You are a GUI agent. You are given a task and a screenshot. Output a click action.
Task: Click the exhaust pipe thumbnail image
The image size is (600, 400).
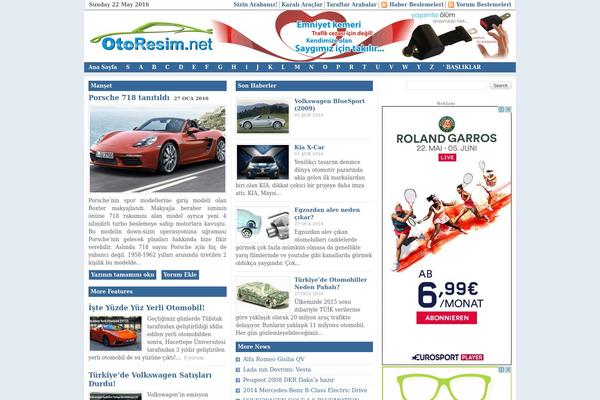pyautogui.click(x=262, y=225)
